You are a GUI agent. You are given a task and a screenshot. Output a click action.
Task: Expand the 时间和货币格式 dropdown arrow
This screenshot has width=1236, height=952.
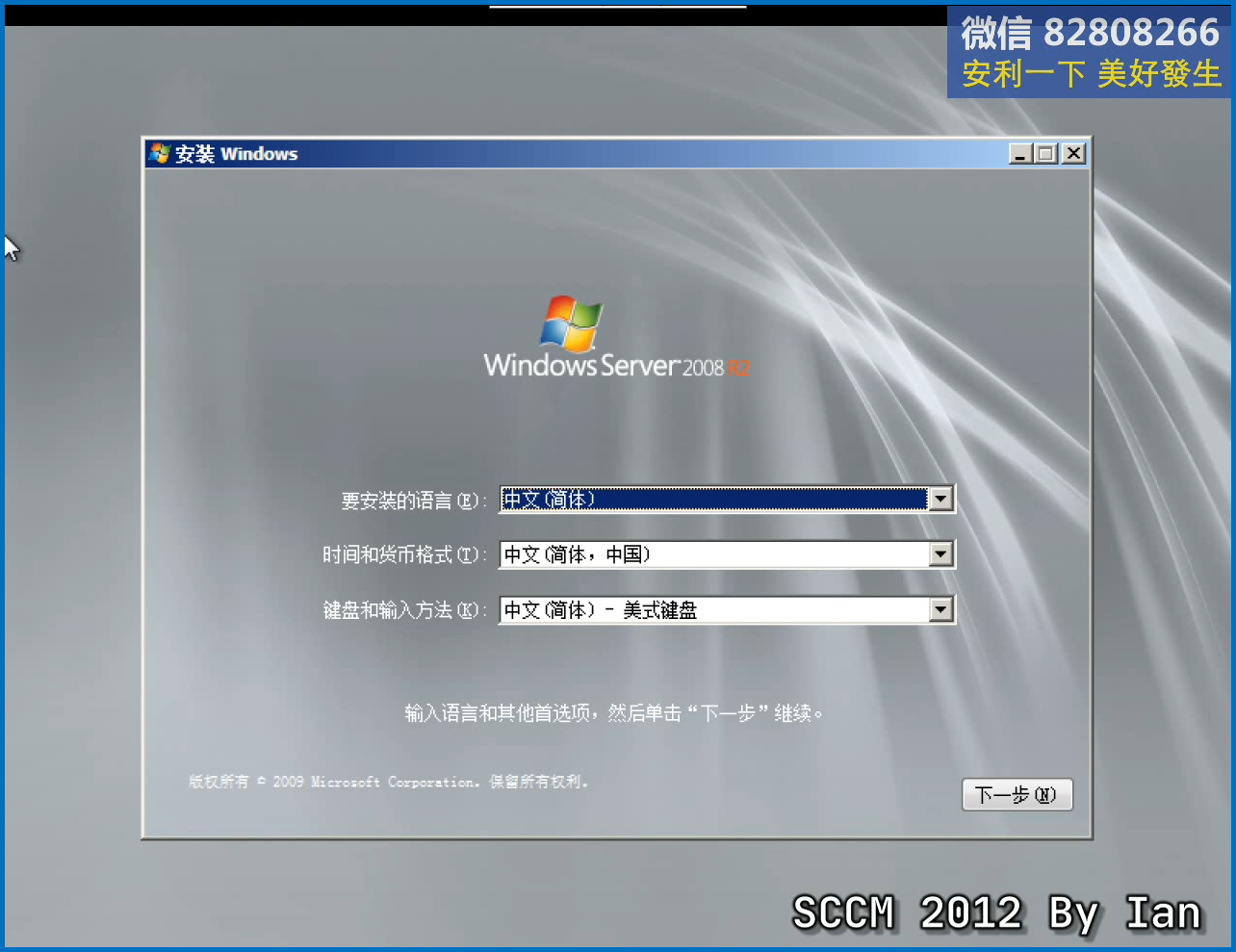click(940, 554)
